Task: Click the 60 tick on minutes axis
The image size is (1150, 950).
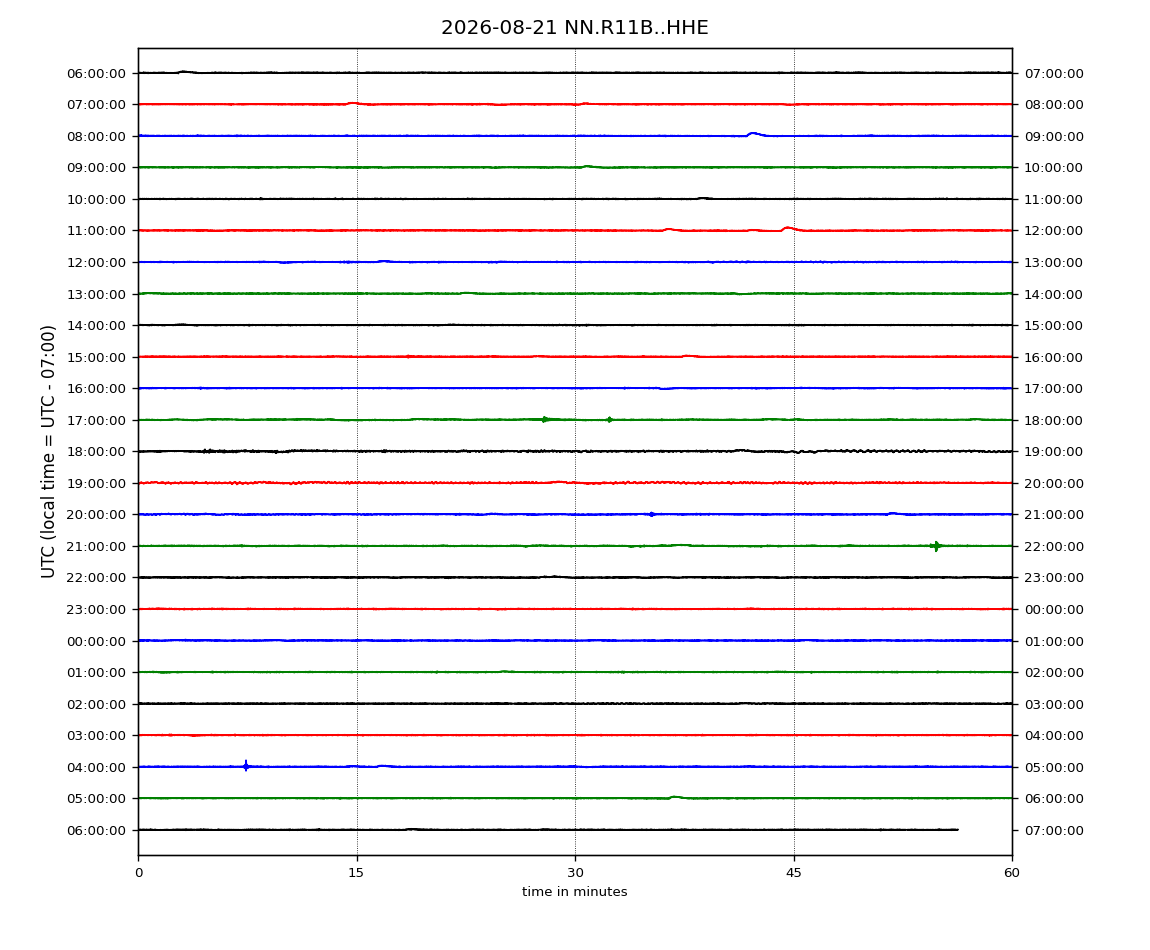Action: coord(1012,873)
